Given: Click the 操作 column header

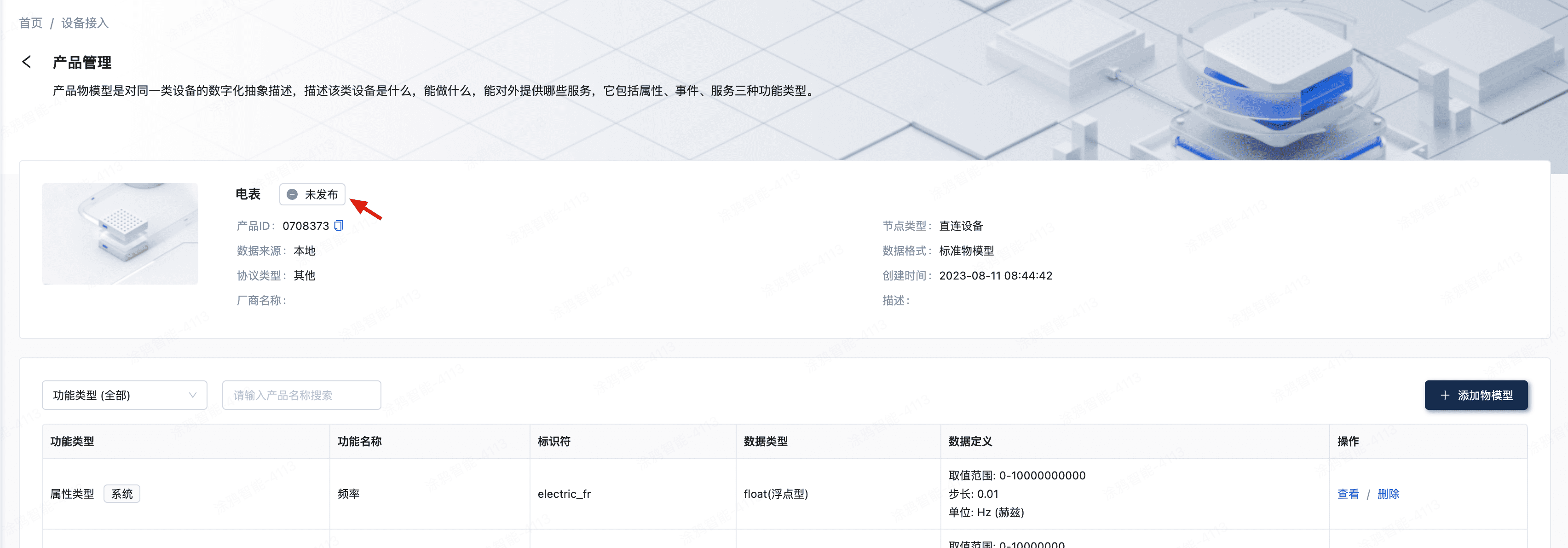Looking at the screenshot, I should (x=1348, y=441).
